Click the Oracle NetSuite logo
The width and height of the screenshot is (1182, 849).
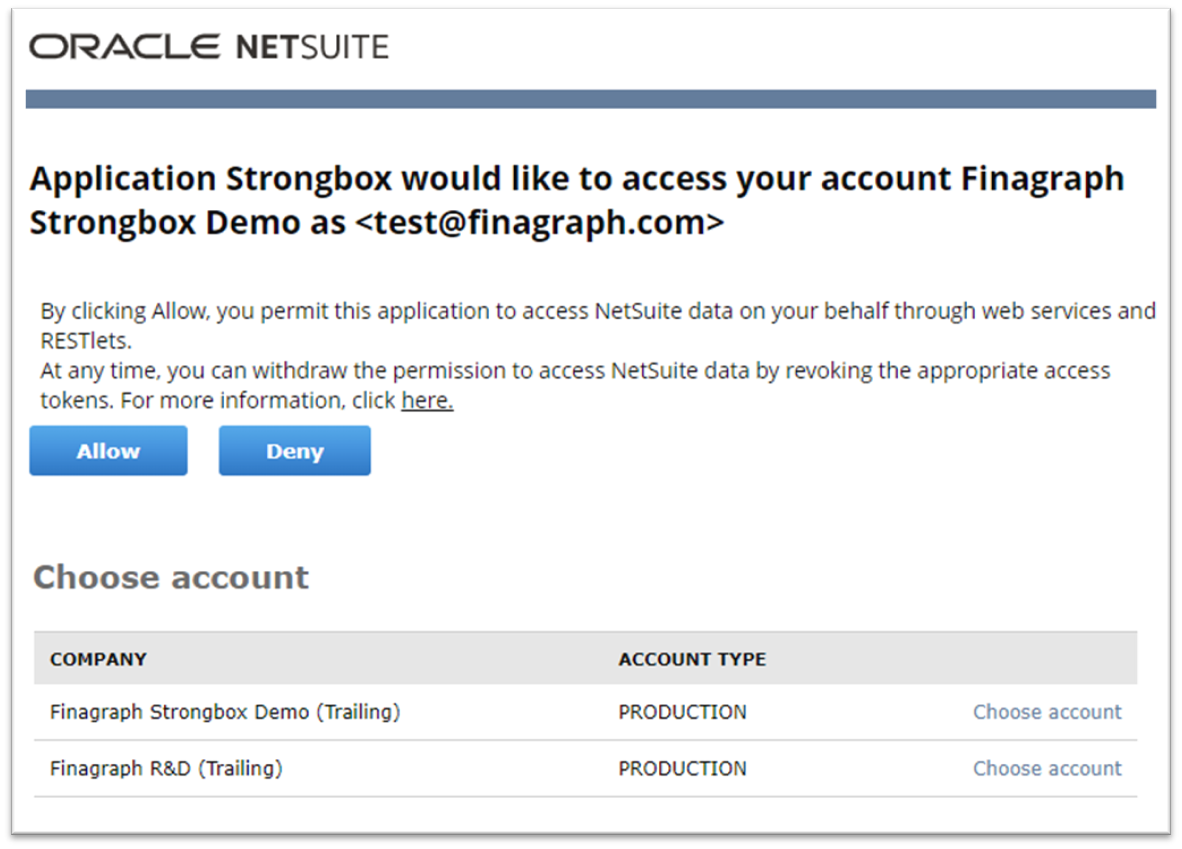pos(209,47)
